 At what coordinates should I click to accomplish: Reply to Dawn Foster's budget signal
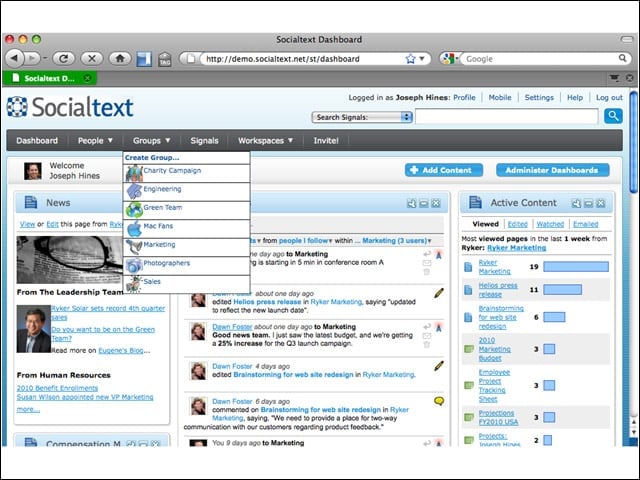(427, 327)
